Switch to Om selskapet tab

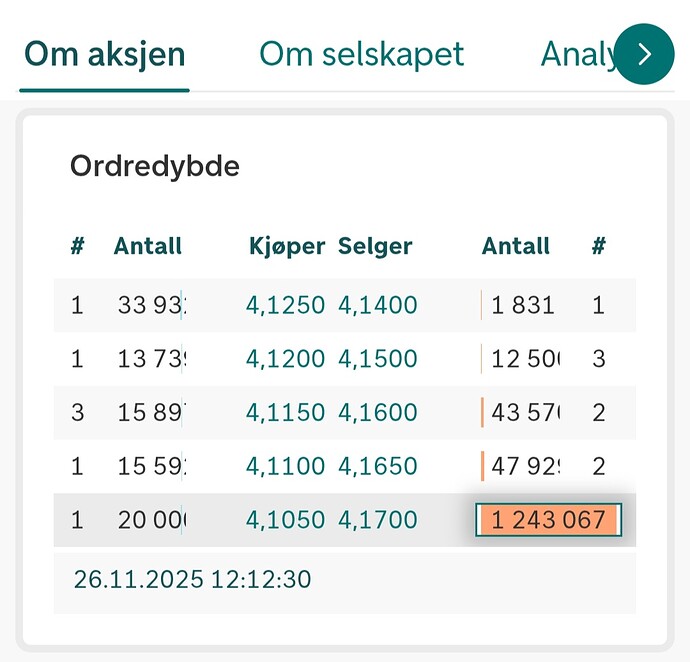(362, 54)
